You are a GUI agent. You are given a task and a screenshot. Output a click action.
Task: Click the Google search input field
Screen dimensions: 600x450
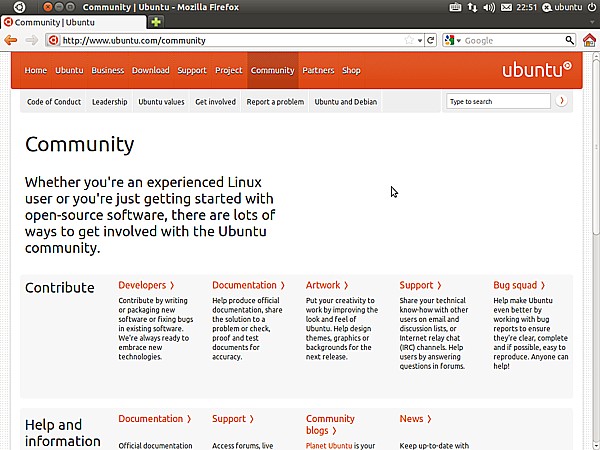[513, 40]
